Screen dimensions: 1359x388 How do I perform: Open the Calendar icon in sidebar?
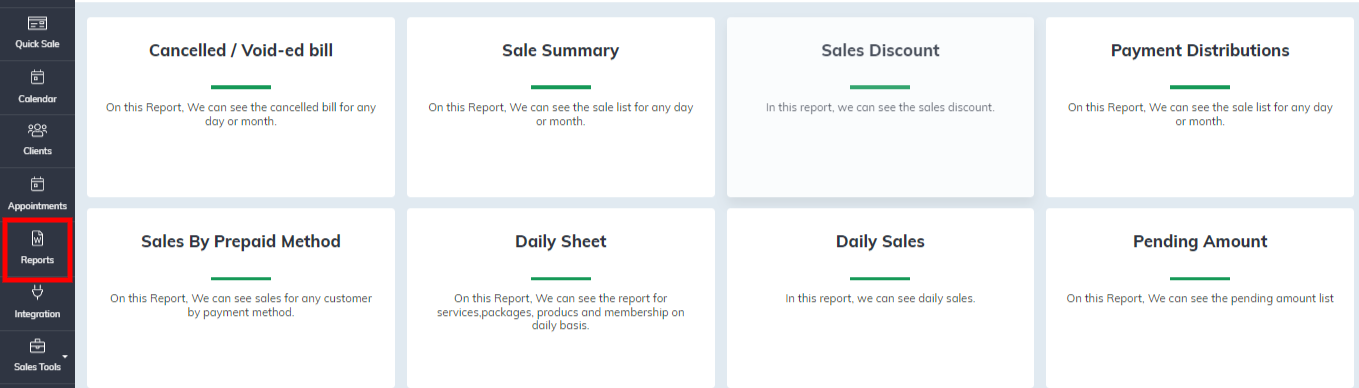37,77
